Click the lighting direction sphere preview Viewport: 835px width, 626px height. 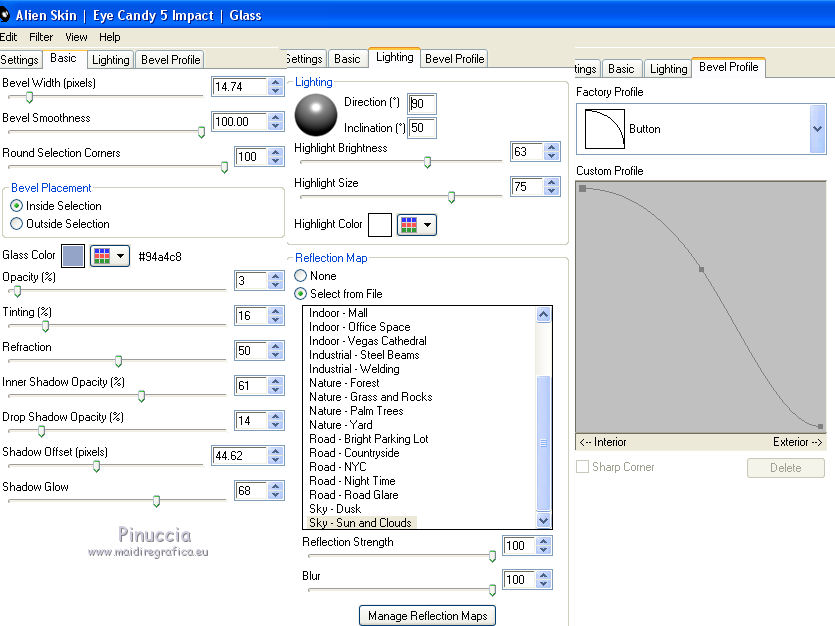pos(315,115)
